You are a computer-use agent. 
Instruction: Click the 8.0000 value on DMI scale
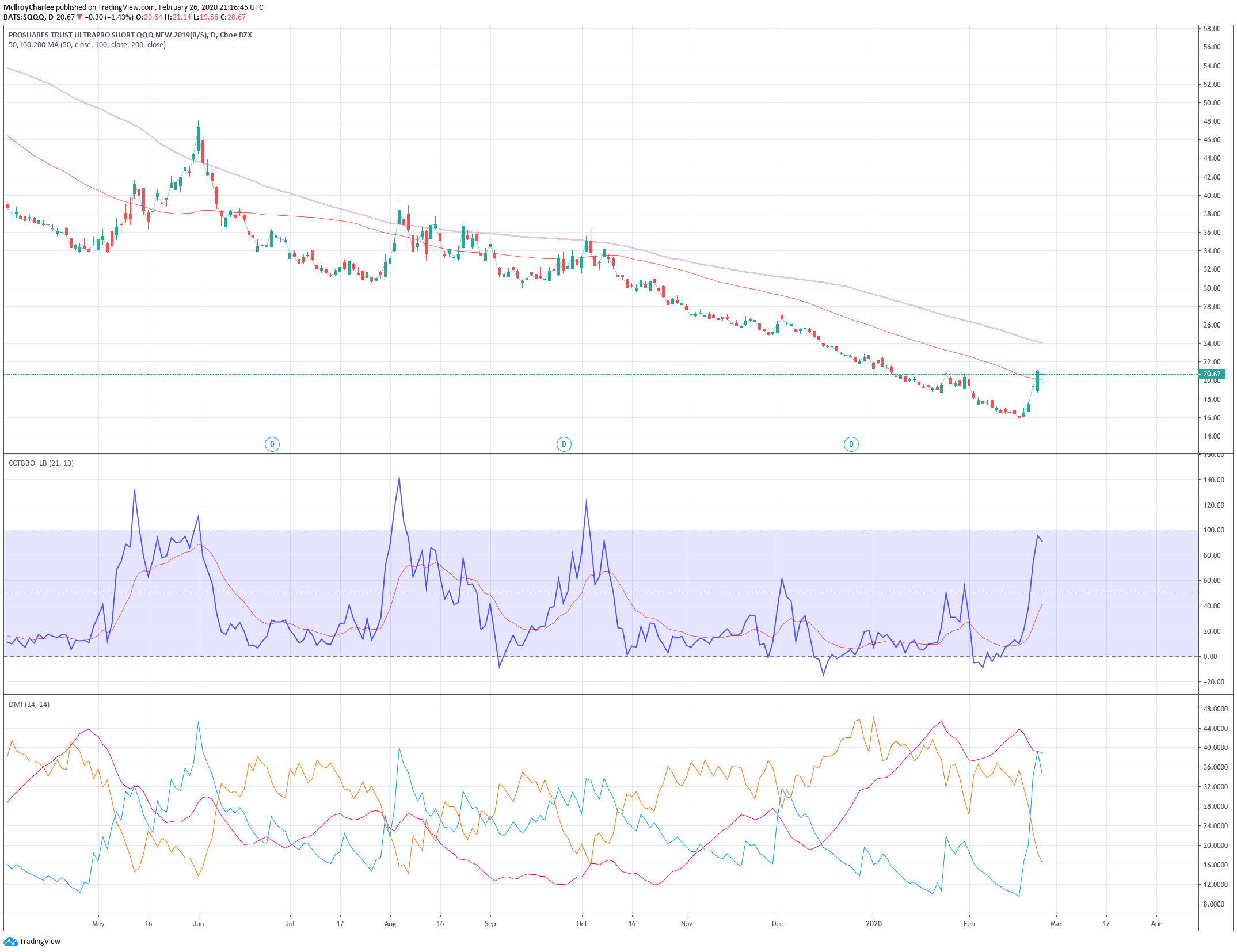point(1213,904)
